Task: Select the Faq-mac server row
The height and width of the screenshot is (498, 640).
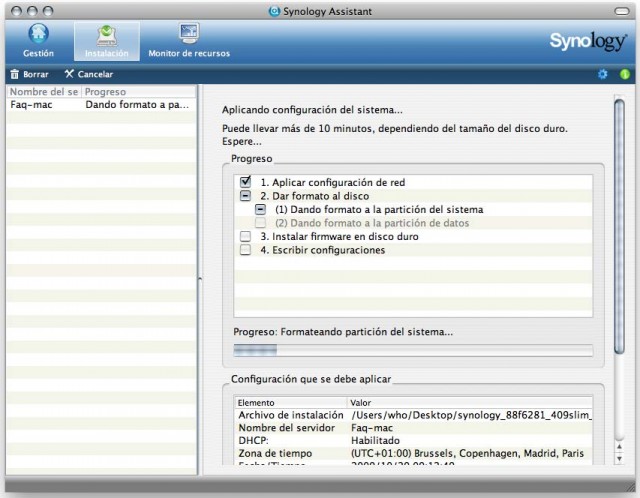Action: click(101, 105)
